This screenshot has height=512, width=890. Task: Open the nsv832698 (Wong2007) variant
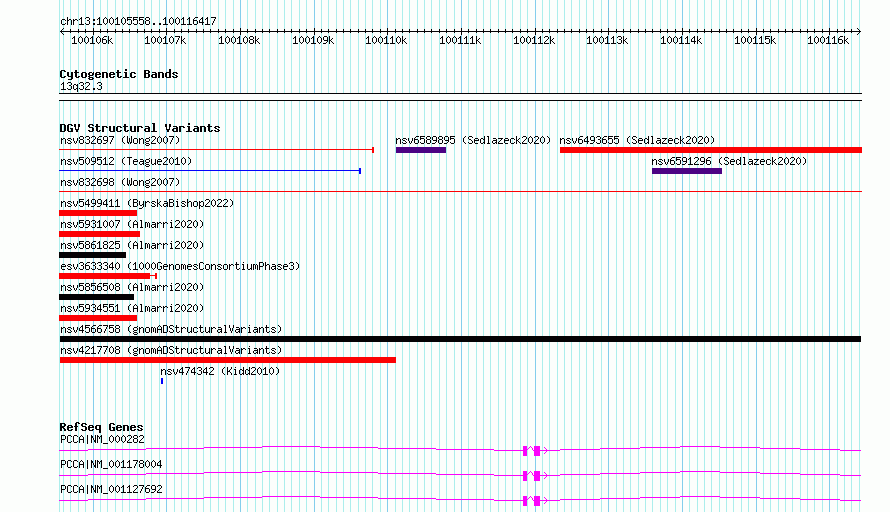coord(120,182)
